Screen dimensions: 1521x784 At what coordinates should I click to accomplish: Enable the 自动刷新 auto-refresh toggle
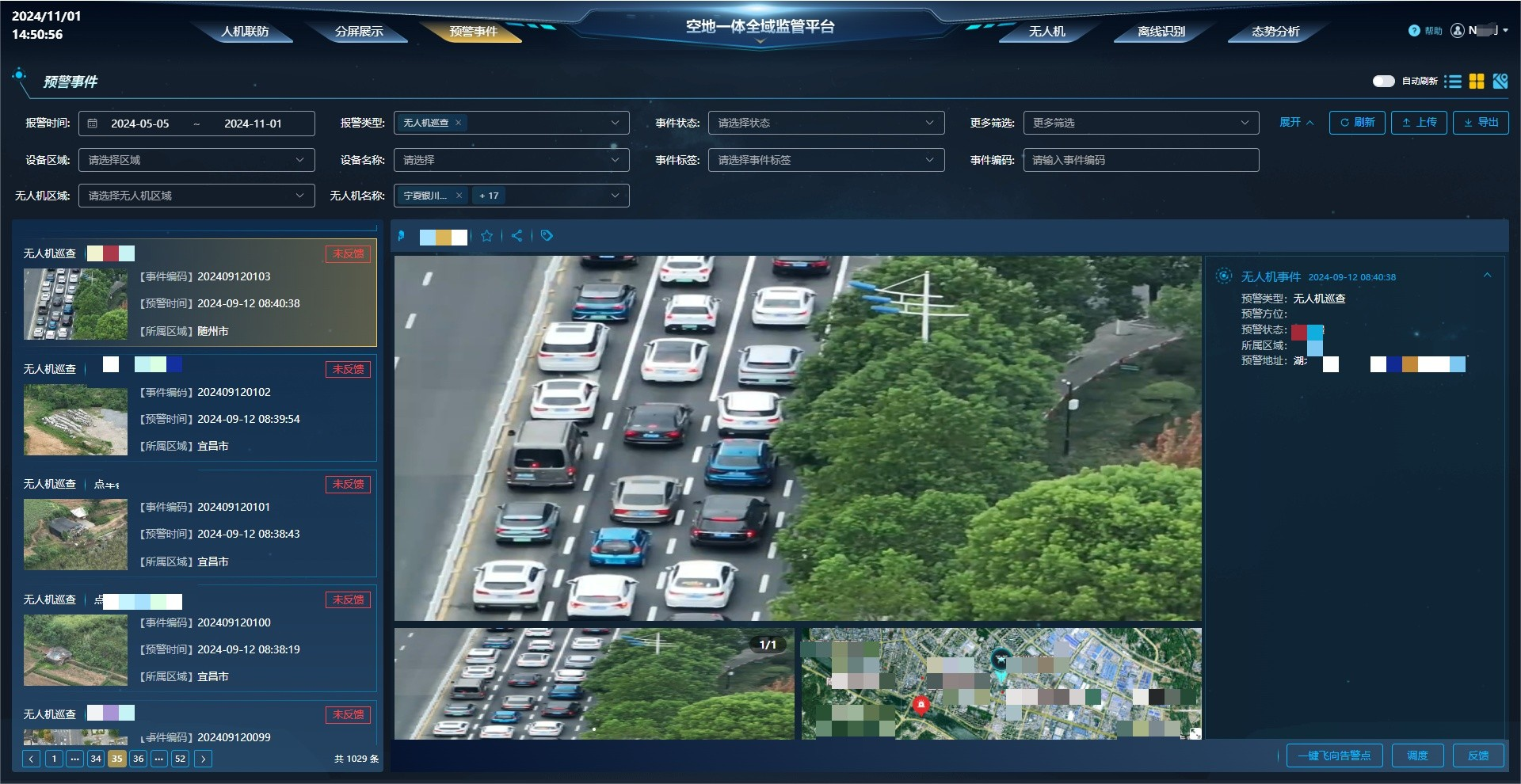click(1383, 81)
